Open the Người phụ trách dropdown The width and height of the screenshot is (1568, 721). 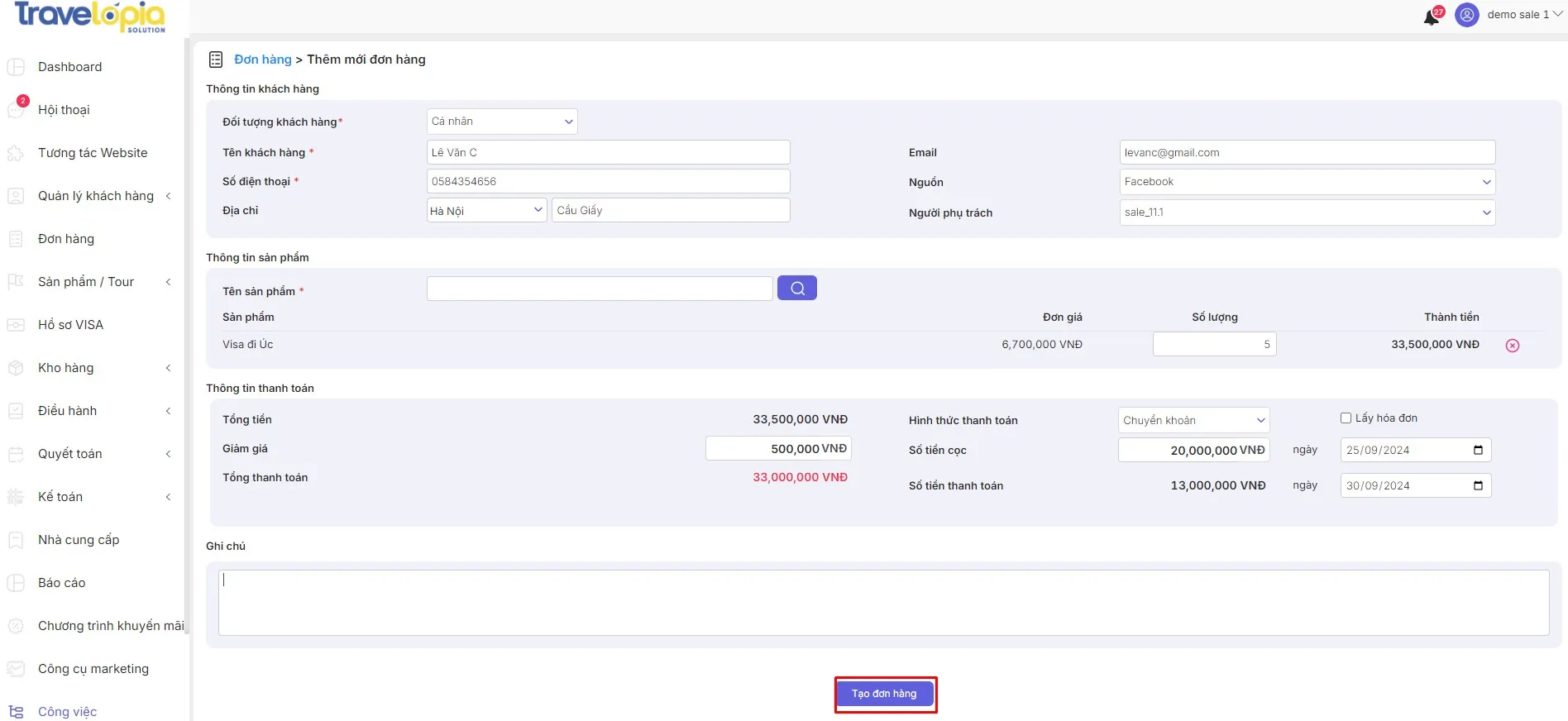[1307, 212]
